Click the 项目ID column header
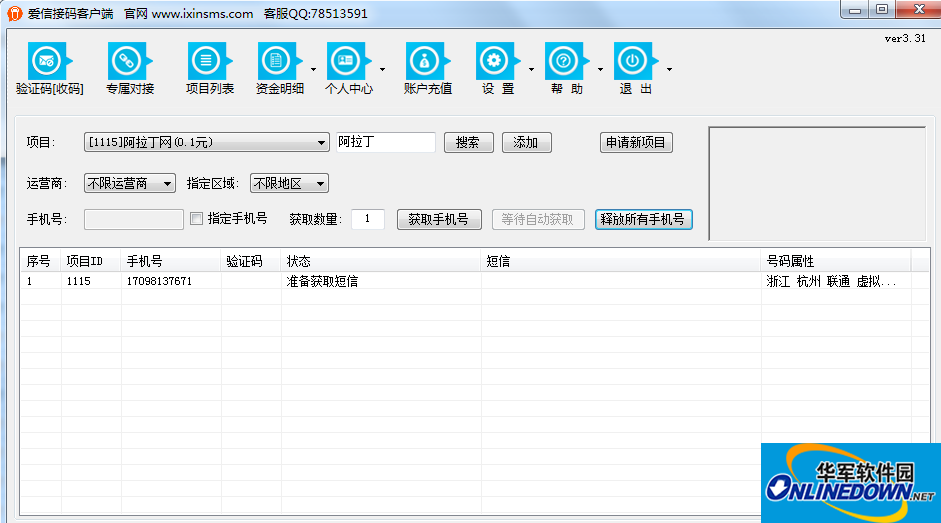Image resolution: width=941 pixels, height=523 pixels. click(91, 261)
